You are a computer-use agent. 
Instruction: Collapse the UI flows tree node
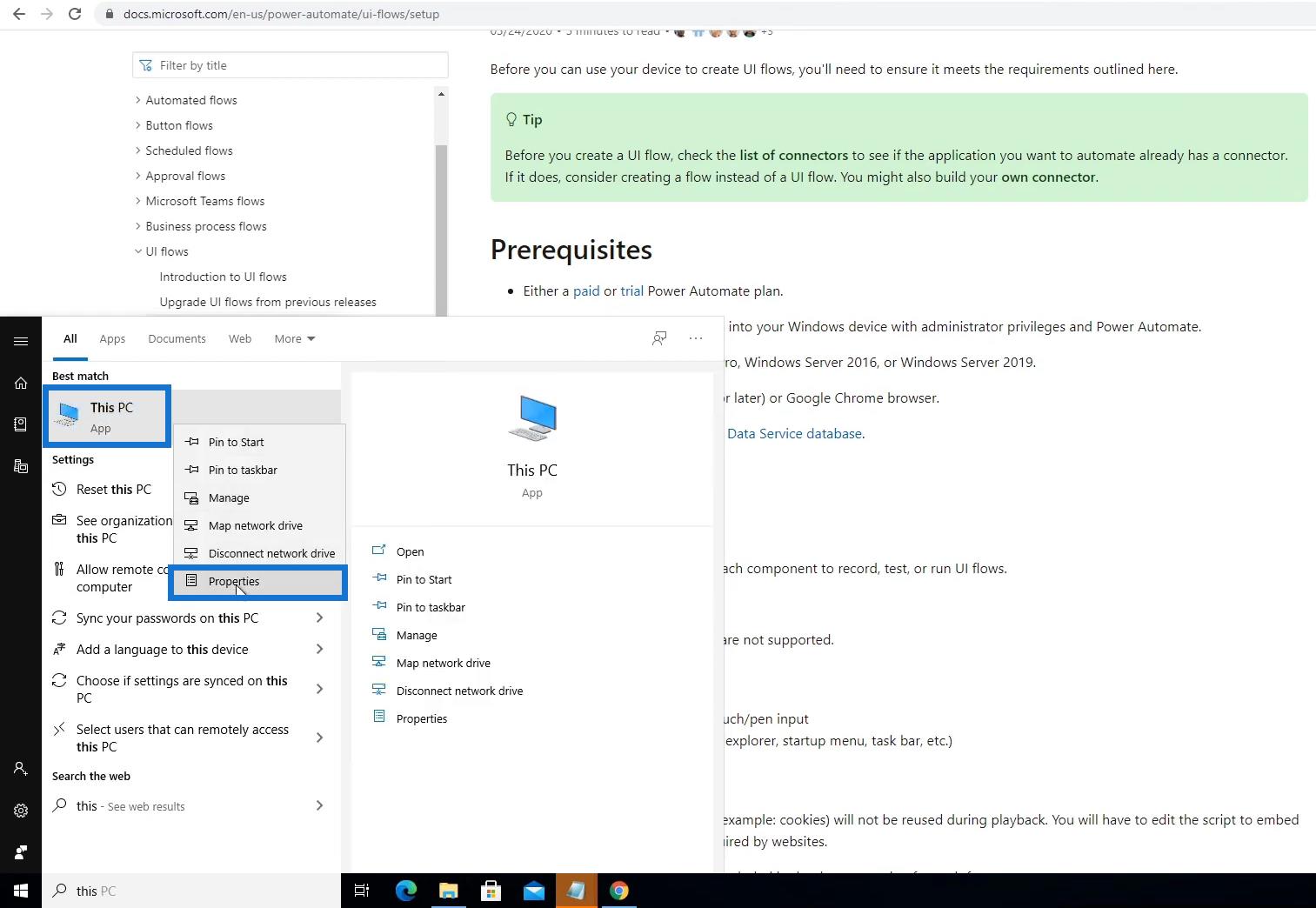point(138,251)
